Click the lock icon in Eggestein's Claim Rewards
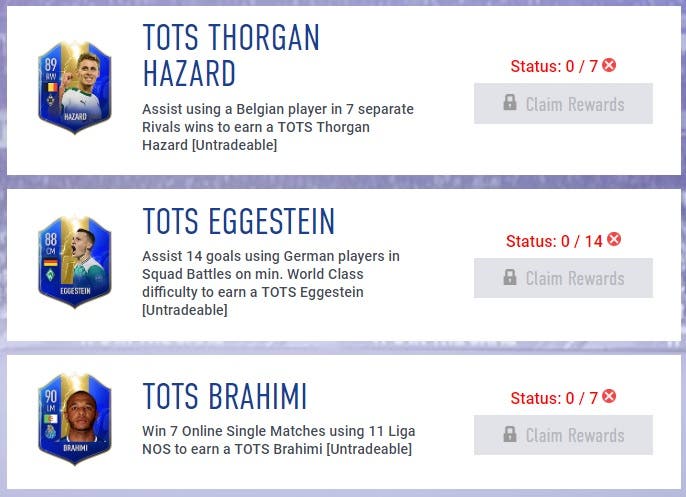 [510, 277]
